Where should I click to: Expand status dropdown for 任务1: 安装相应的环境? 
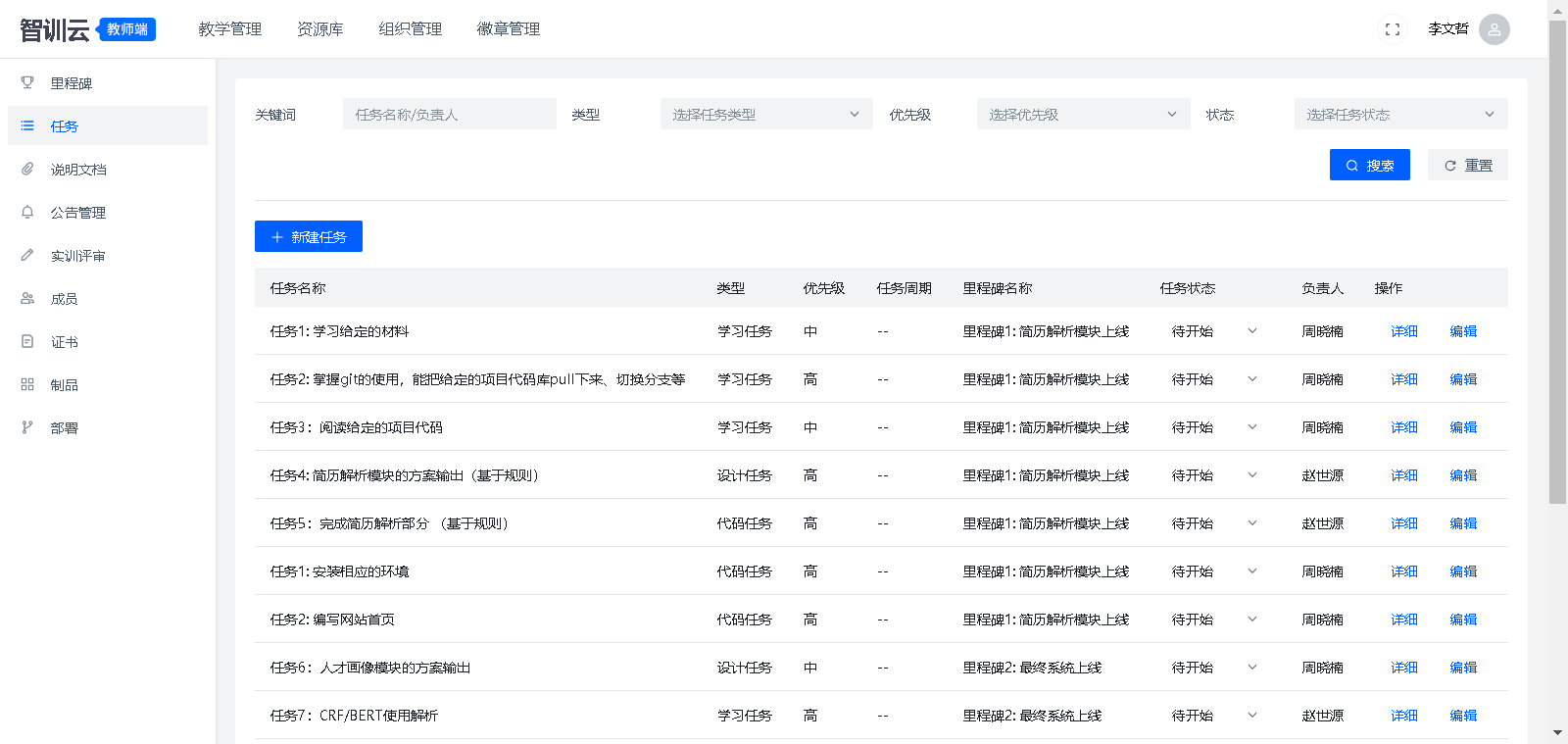point(1252,571)
